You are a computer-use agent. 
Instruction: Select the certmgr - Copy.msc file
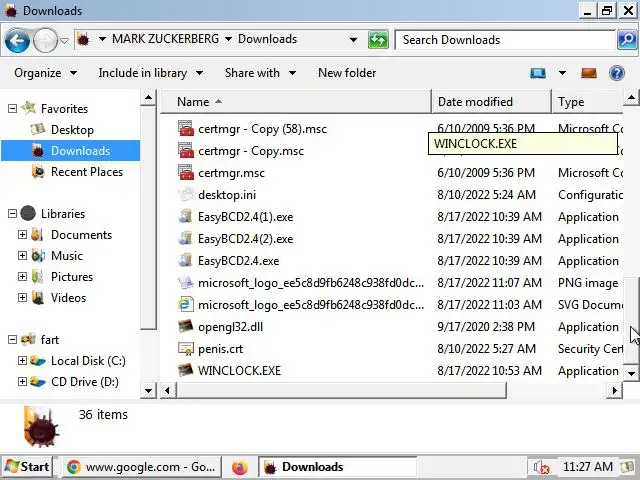click(251, 151)
